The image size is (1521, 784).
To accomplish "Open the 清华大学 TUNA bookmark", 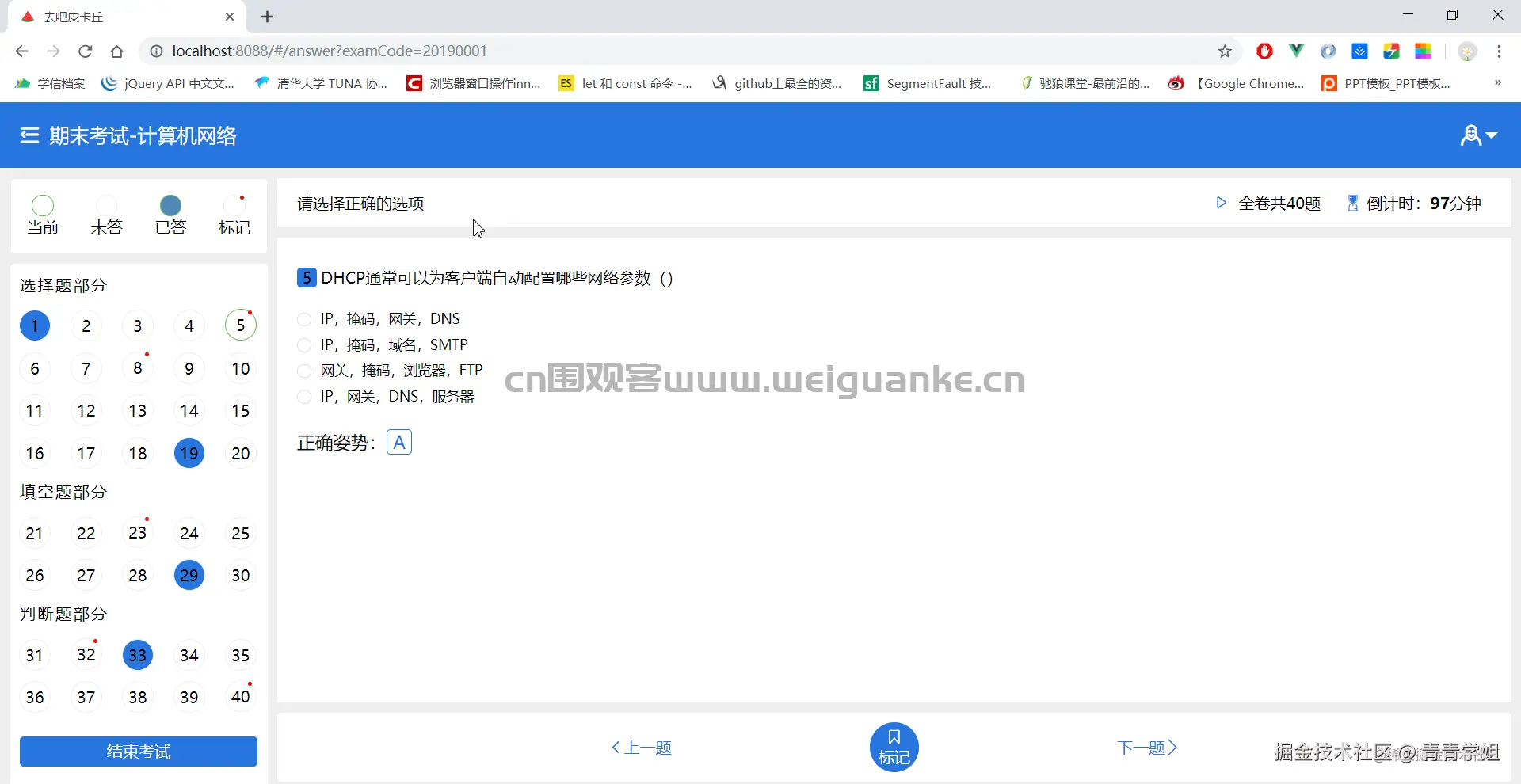I will click(321, 83).
